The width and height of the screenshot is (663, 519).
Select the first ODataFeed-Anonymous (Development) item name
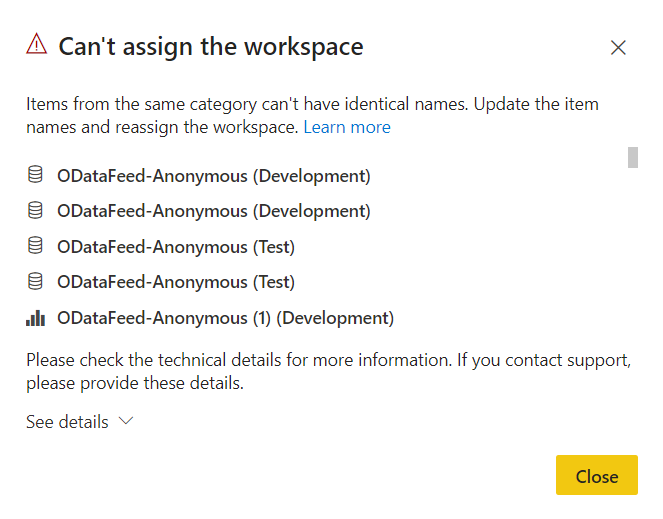coord(214,176)
